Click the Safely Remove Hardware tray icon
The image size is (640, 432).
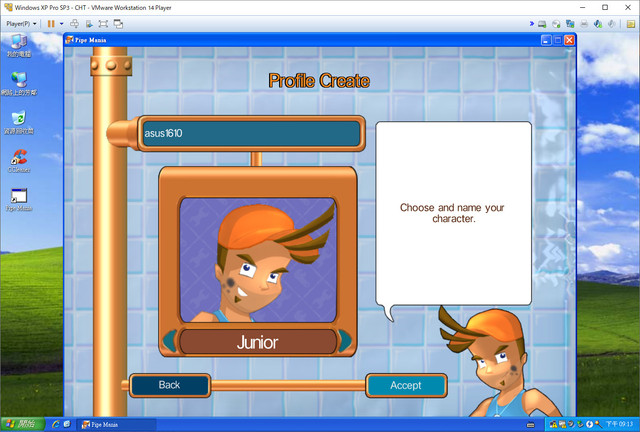click(580, 424)
